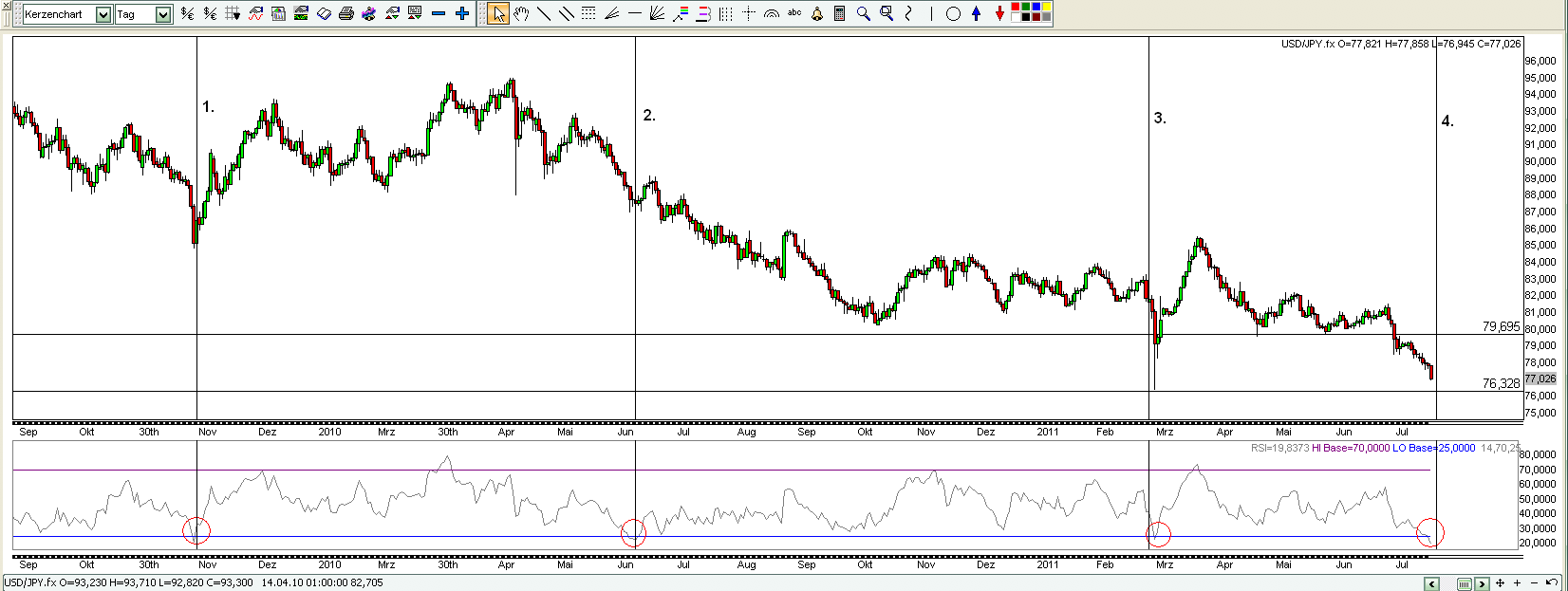Viewport: 1568px width, 591px height.
Task: Pick the green color swatch
Action: [x=1026, y=7]
